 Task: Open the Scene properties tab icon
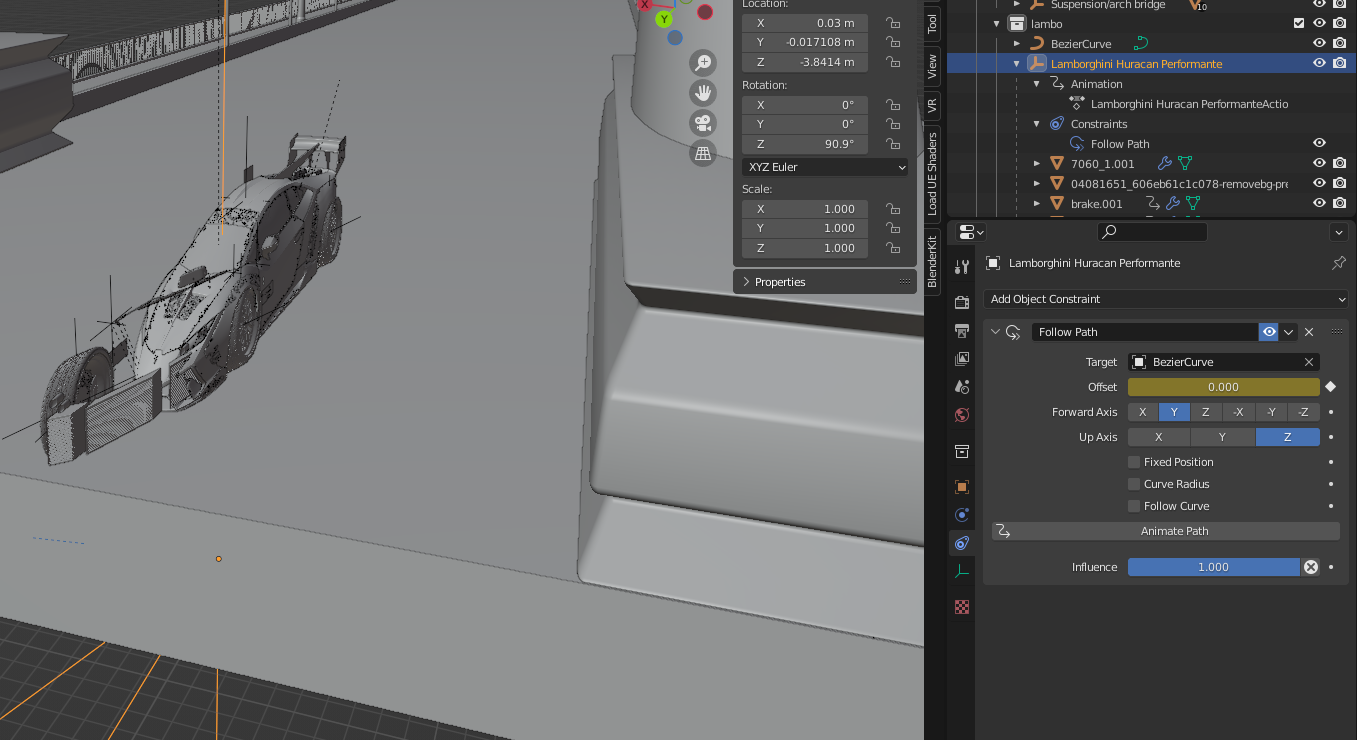click(x=962, y=387)
